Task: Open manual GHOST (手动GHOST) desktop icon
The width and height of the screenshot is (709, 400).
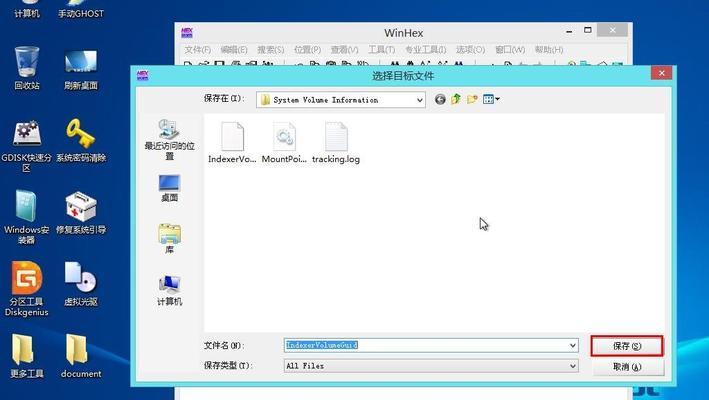Action: coord(81,10)
